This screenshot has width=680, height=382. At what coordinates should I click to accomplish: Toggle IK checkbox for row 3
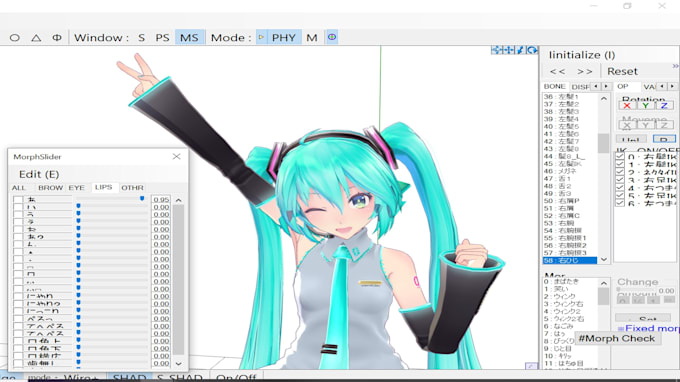coord(620,180)
